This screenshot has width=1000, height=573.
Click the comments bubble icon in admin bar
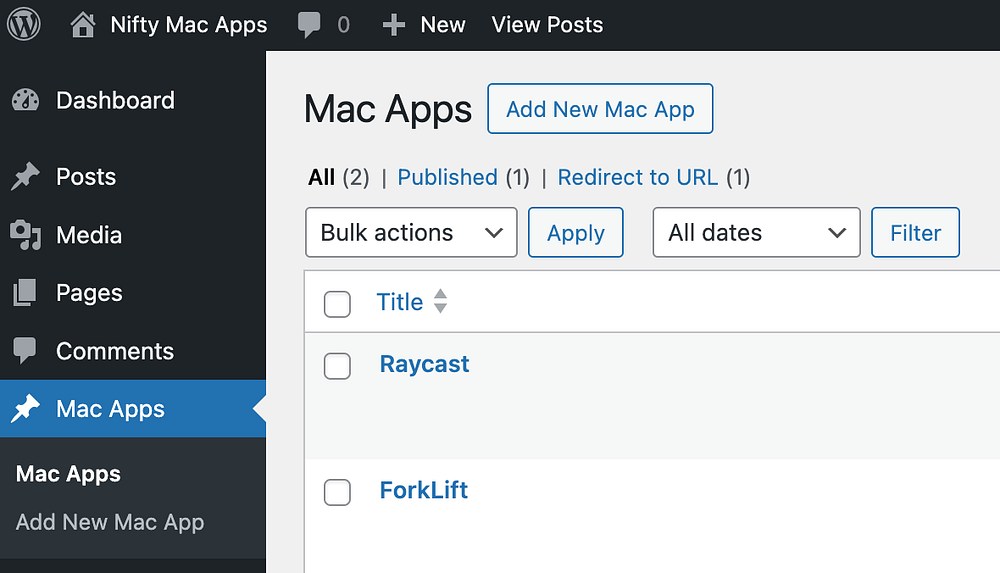(310, 24)
